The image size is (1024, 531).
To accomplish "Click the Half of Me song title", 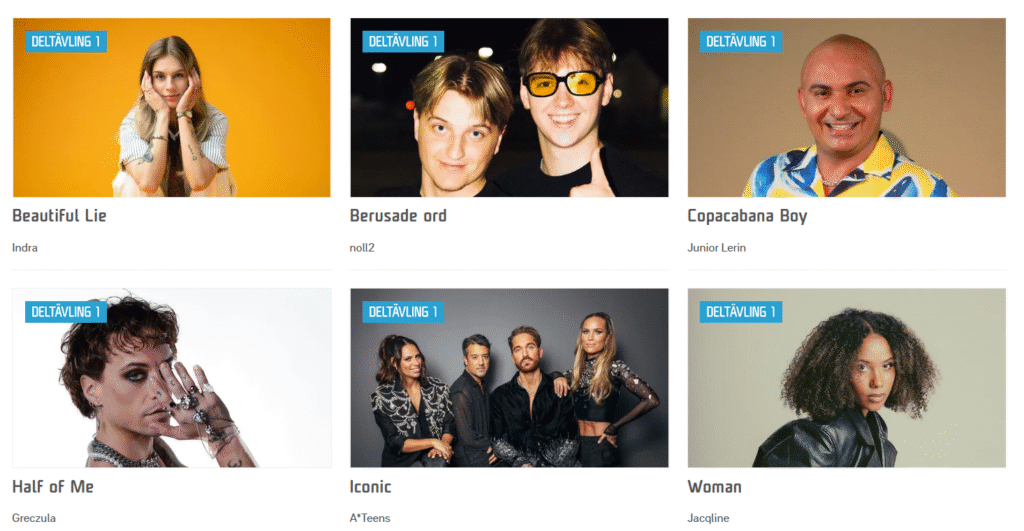I will 53,487.
